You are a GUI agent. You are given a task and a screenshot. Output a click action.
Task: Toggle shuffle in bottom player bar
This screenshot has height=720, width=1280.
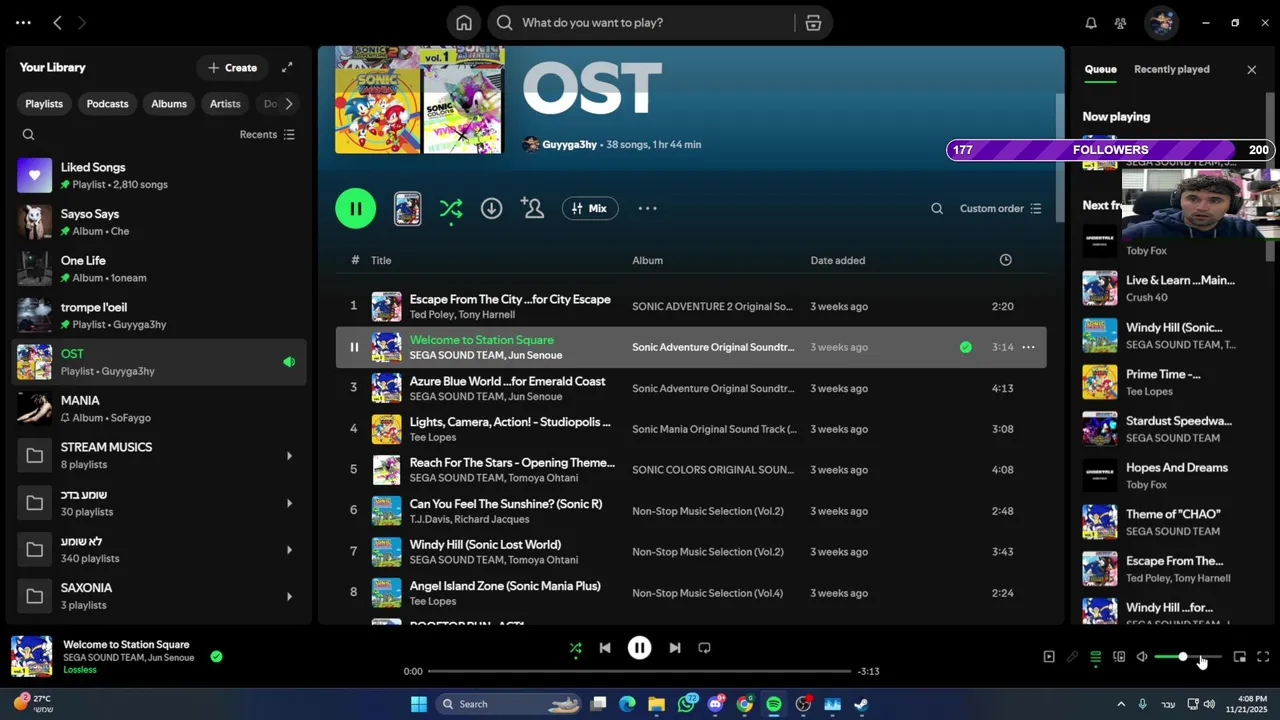(x=575, y=648)
